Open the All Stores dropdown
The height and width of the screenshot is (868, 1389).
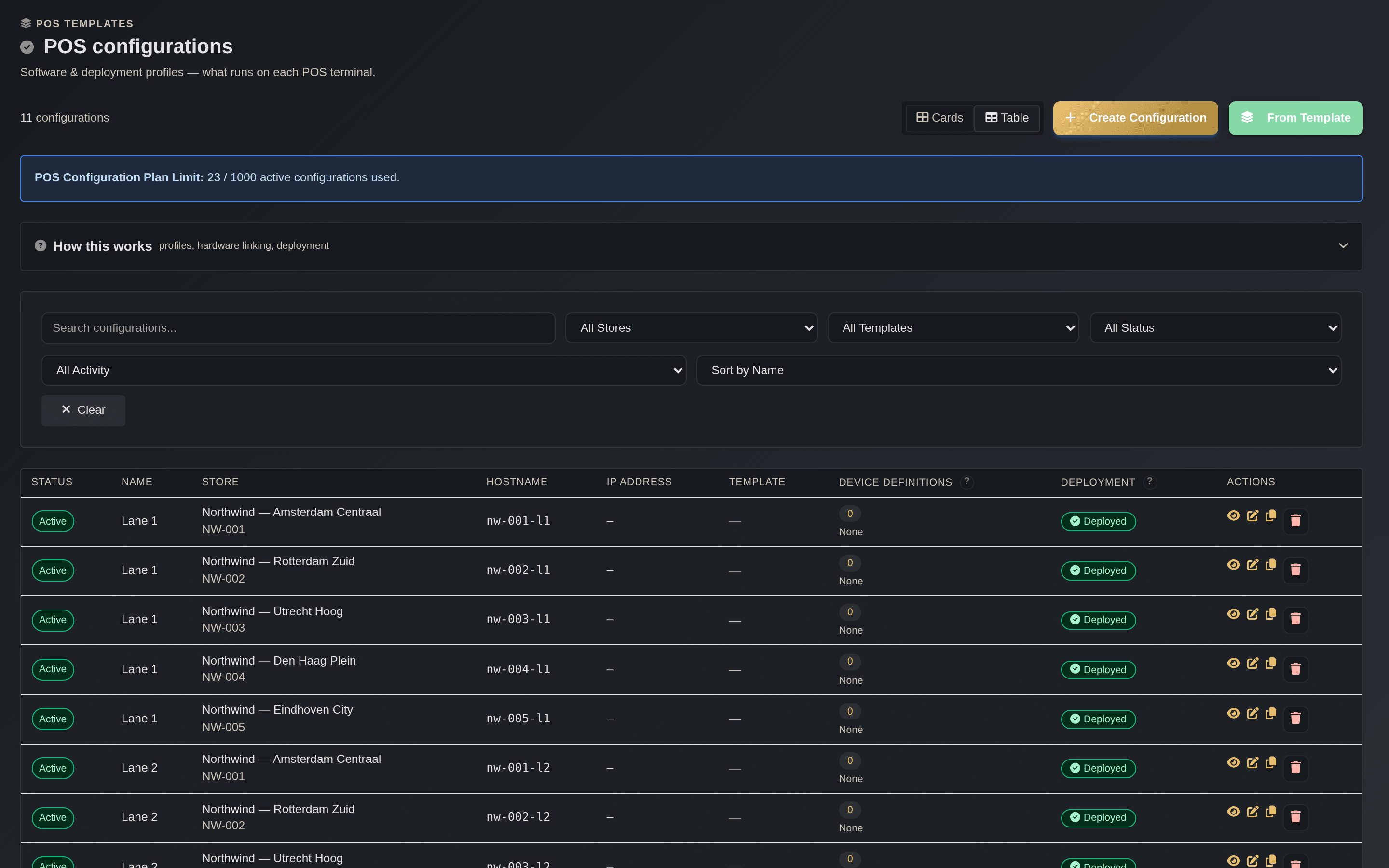[691, 328]
